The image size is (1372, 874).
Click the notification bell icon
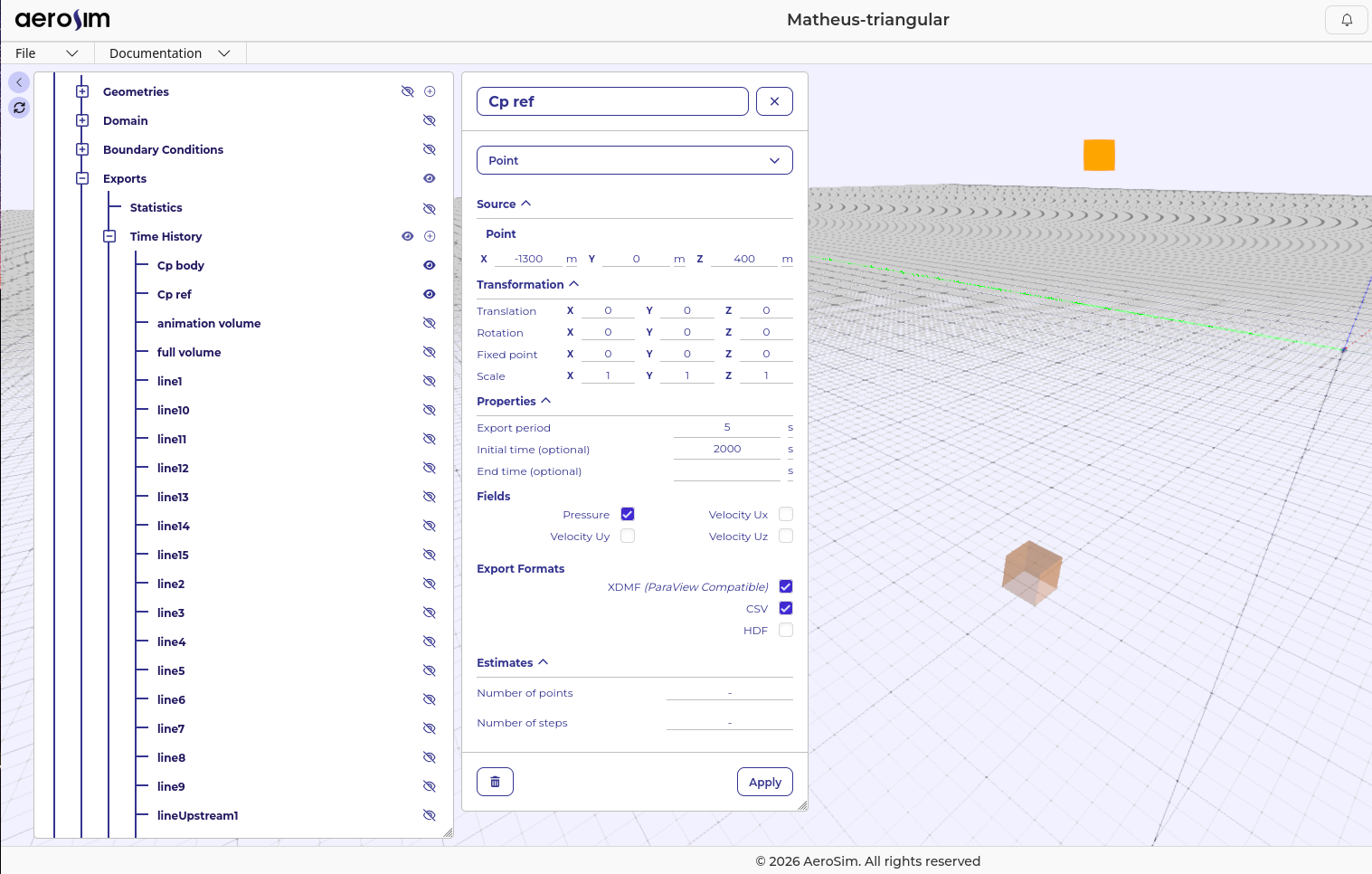click(1346, 20)
